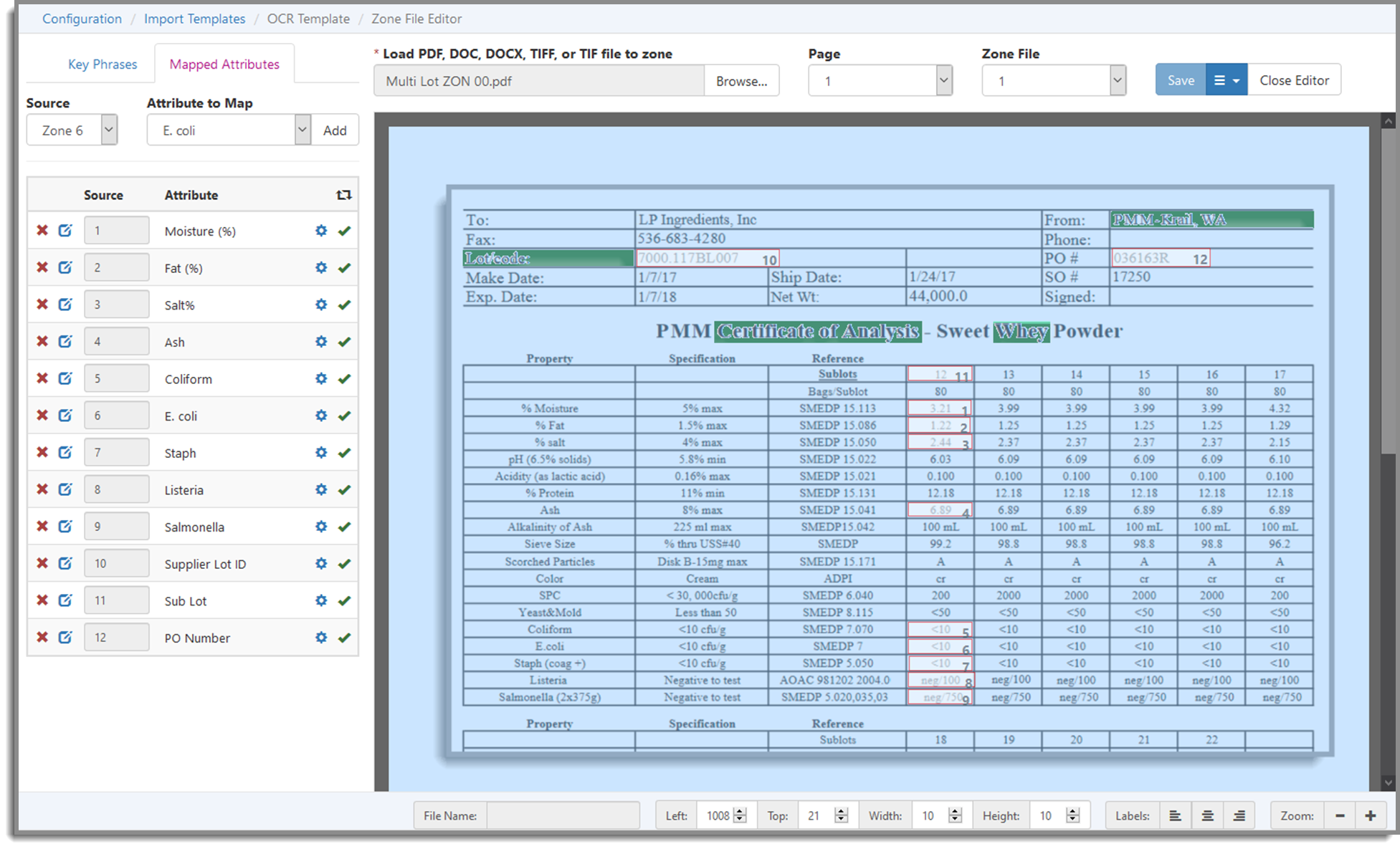1400x849 pixels.
Task: Open settings gear for Ash
Action: tap(321, 342)
